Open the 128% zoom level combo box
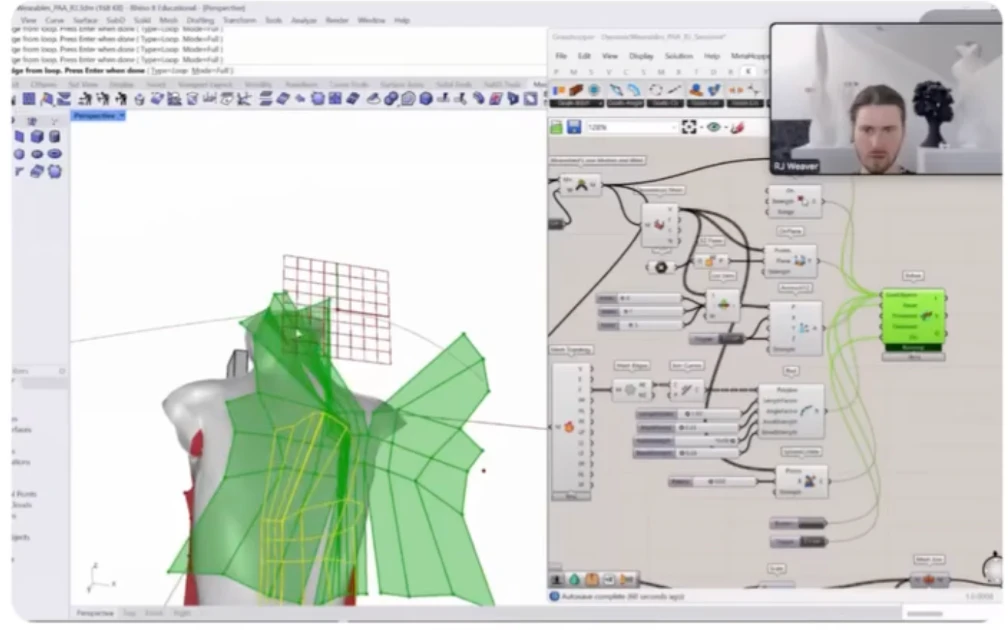Viewport: 1008px width, 630px height. [632, 127]
